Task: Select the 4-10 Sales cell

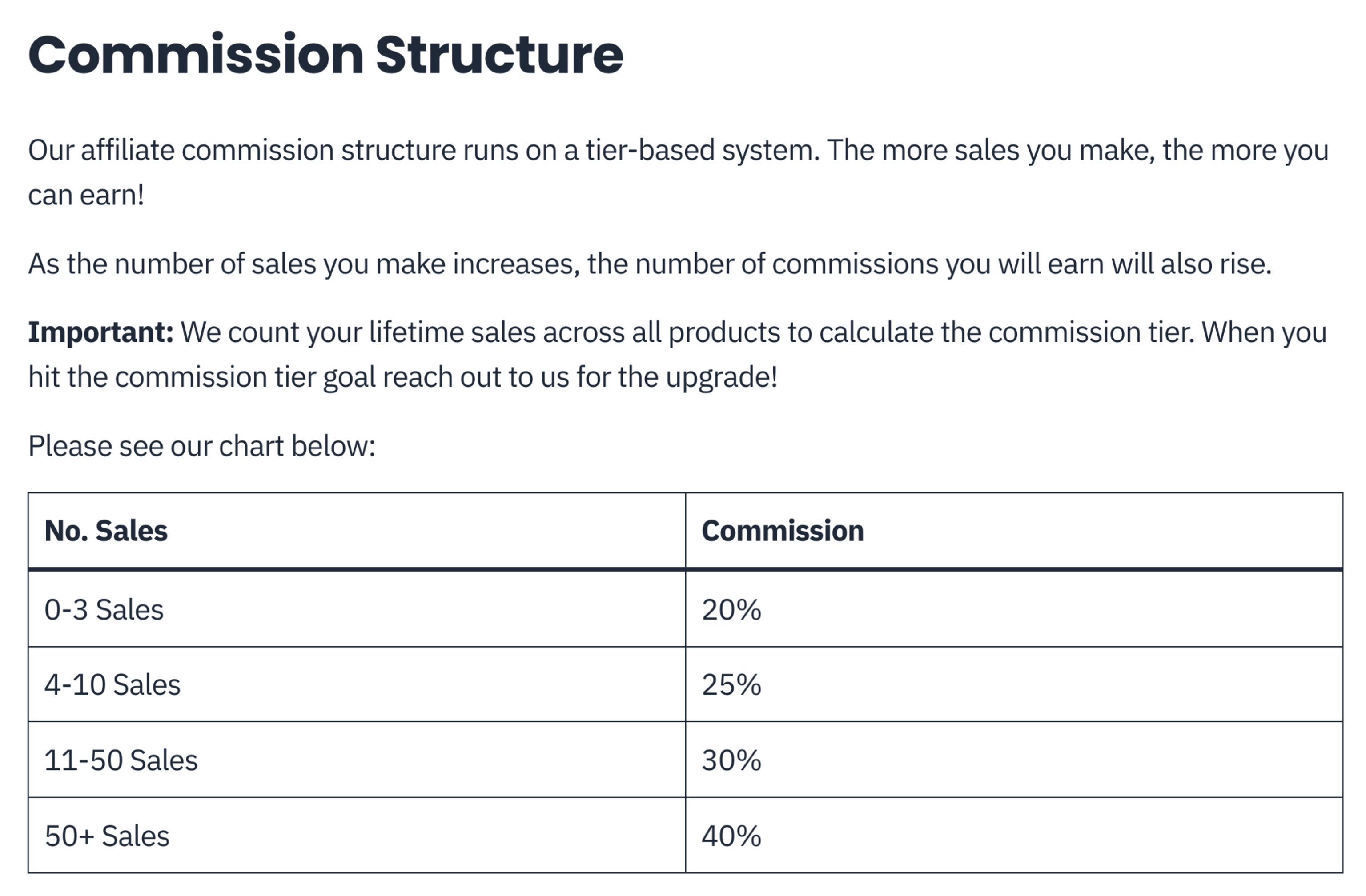Action: (x=357, y=684)
